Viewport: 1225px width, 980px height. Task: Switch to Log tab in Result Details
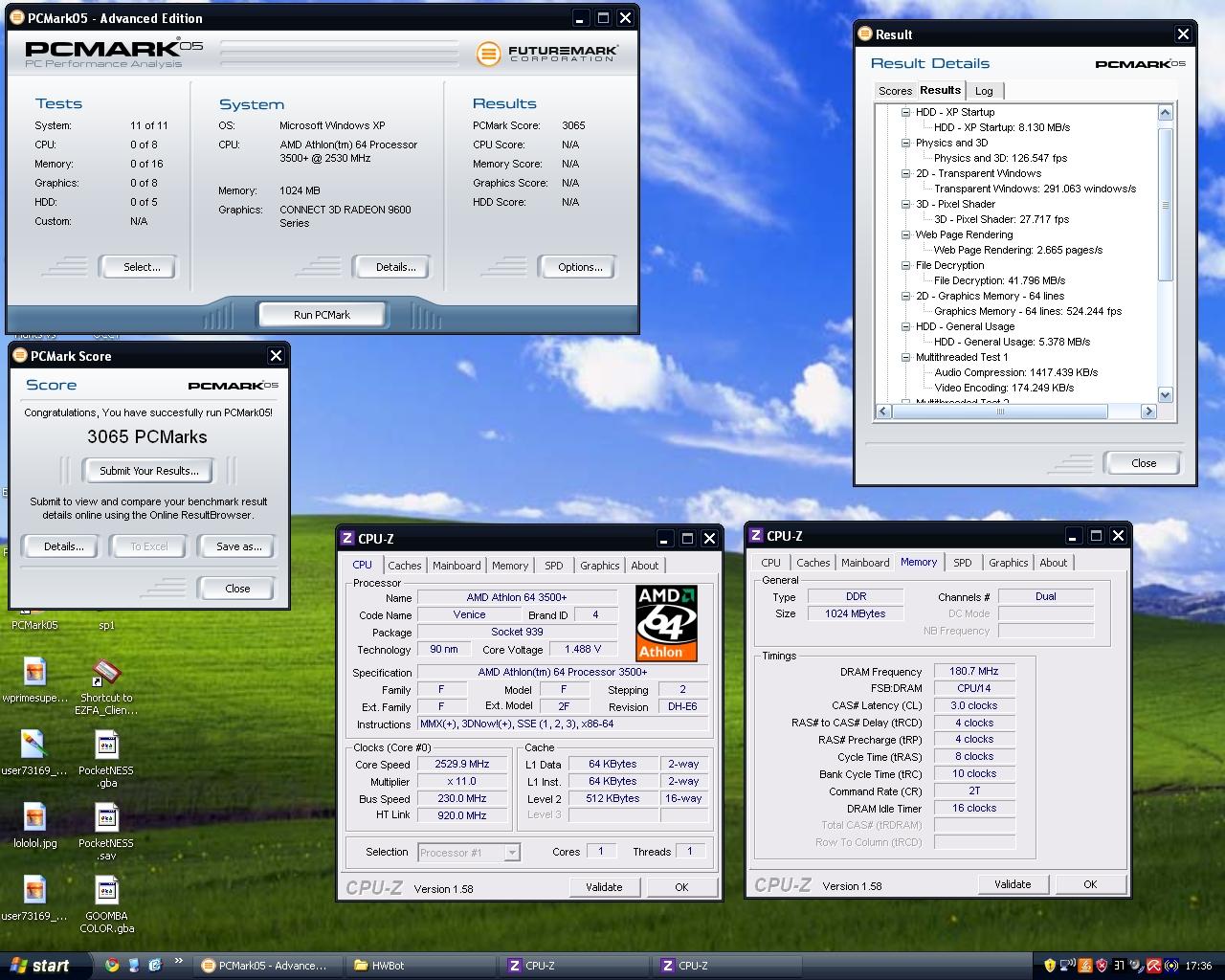[x=984, y=91]
